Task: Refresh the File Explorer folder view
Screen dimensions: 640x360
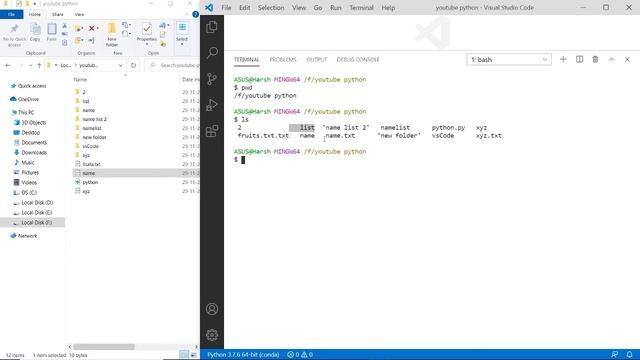Action: (133, 65)
